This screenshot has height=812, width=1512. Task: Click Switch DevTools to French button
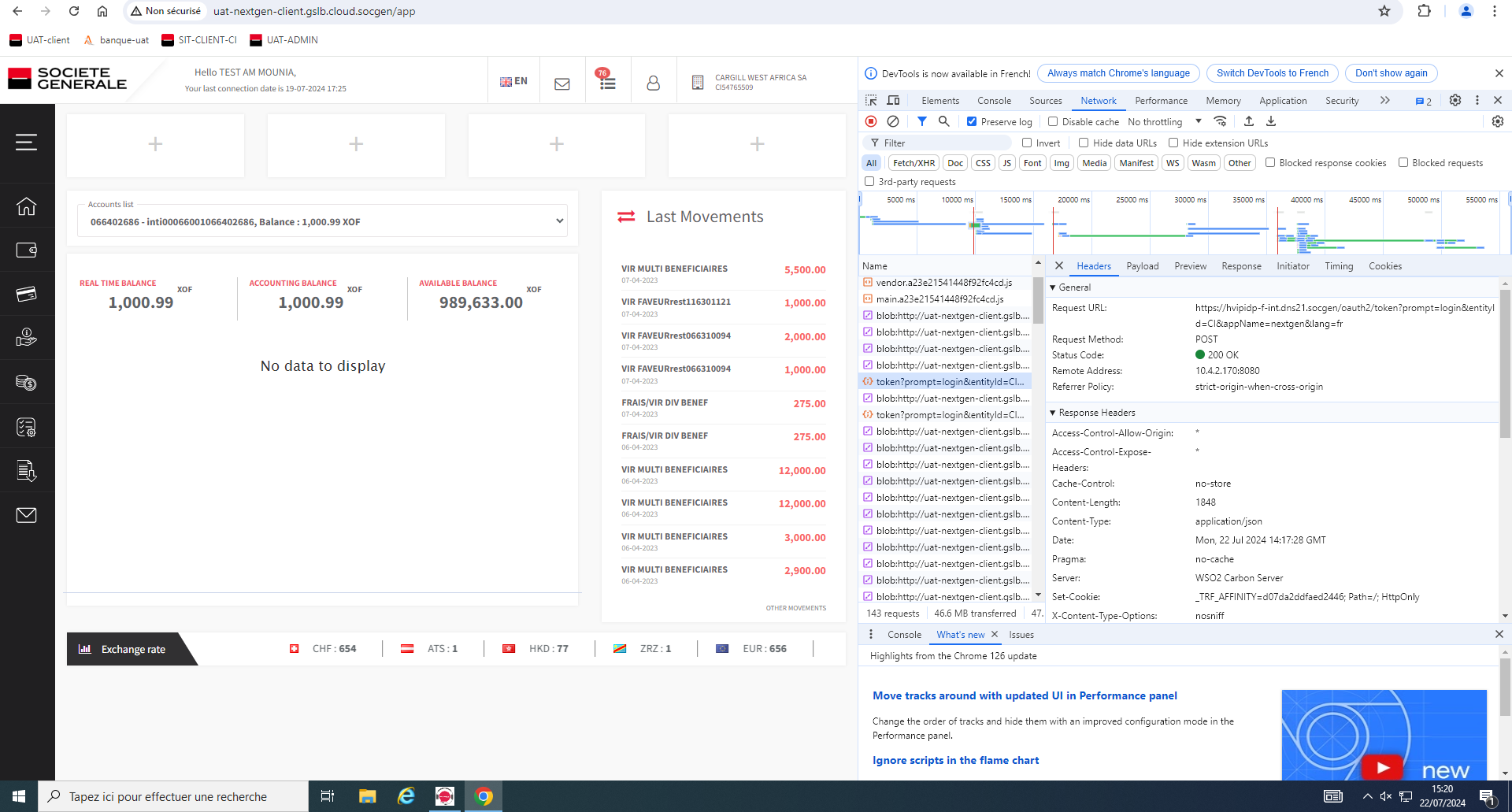[1272, 73]
